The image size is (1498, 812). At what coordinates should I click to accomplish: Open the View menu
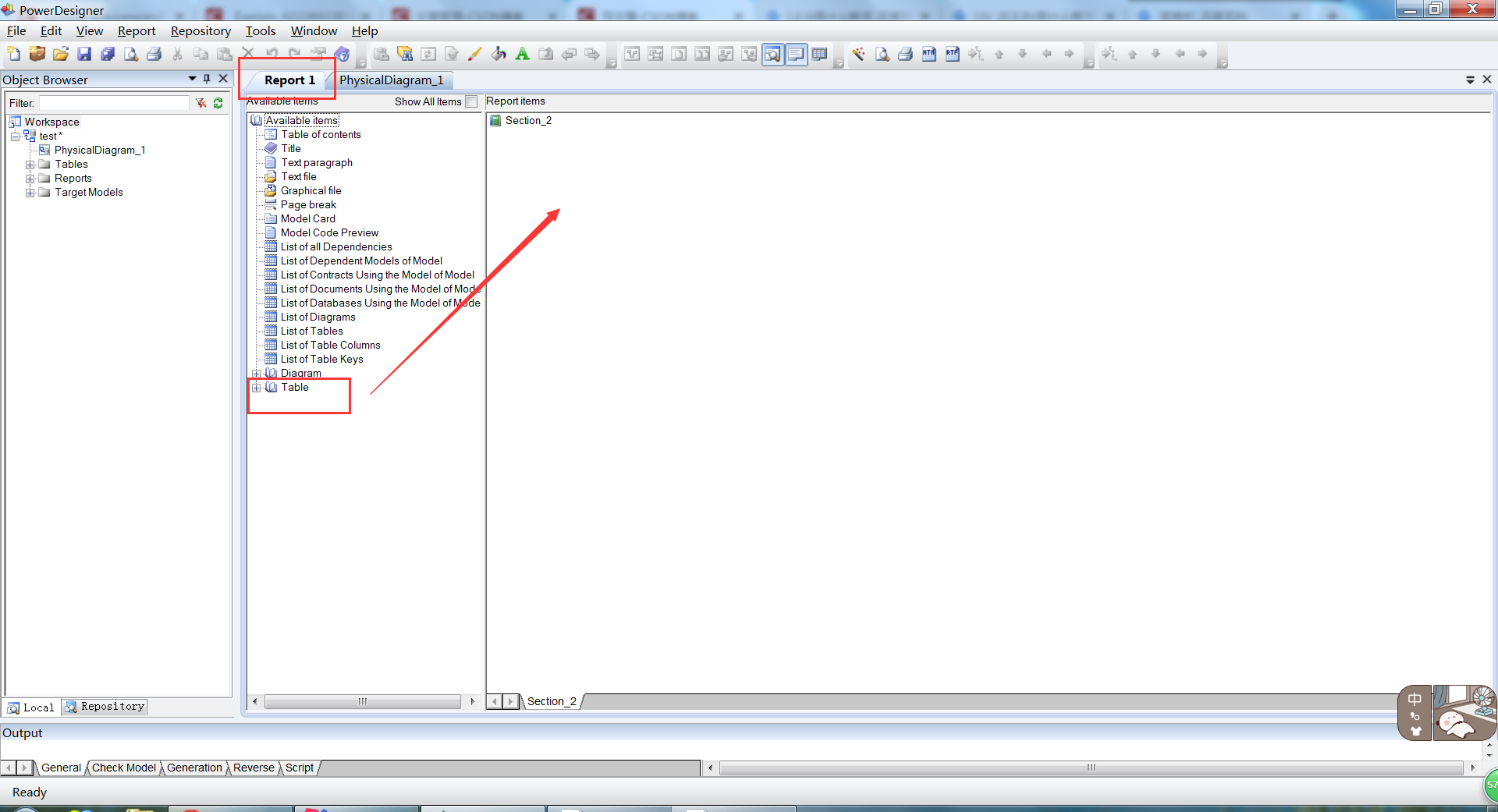(x=90, y=30)
